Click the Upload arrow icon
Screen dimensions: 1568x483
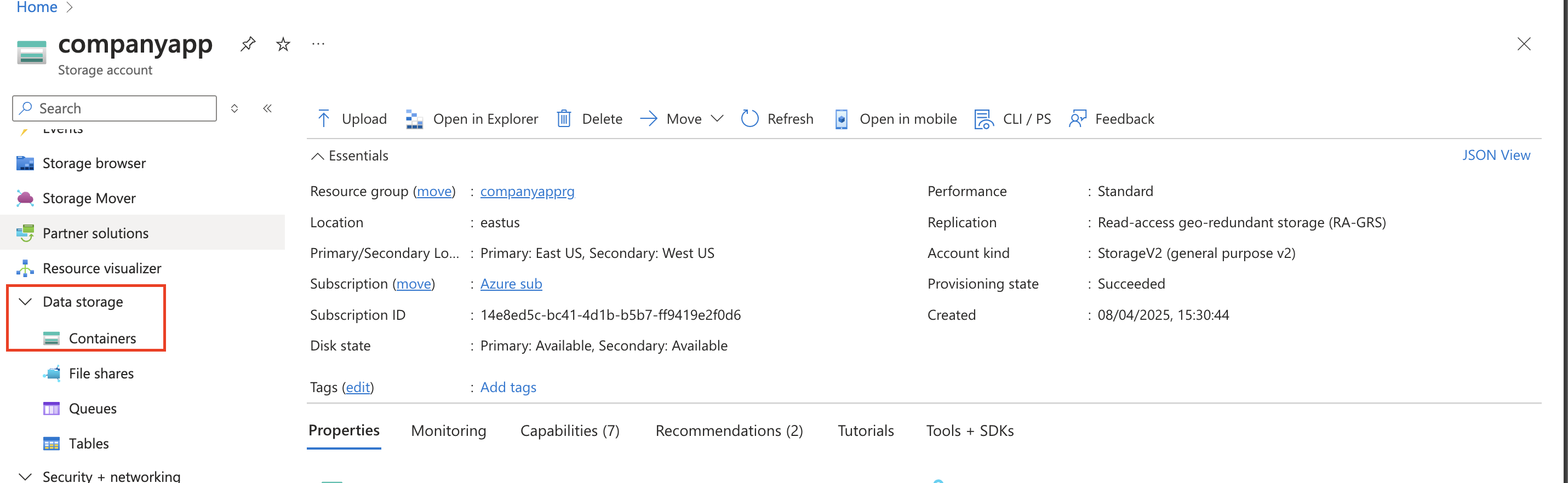point(324,119)
